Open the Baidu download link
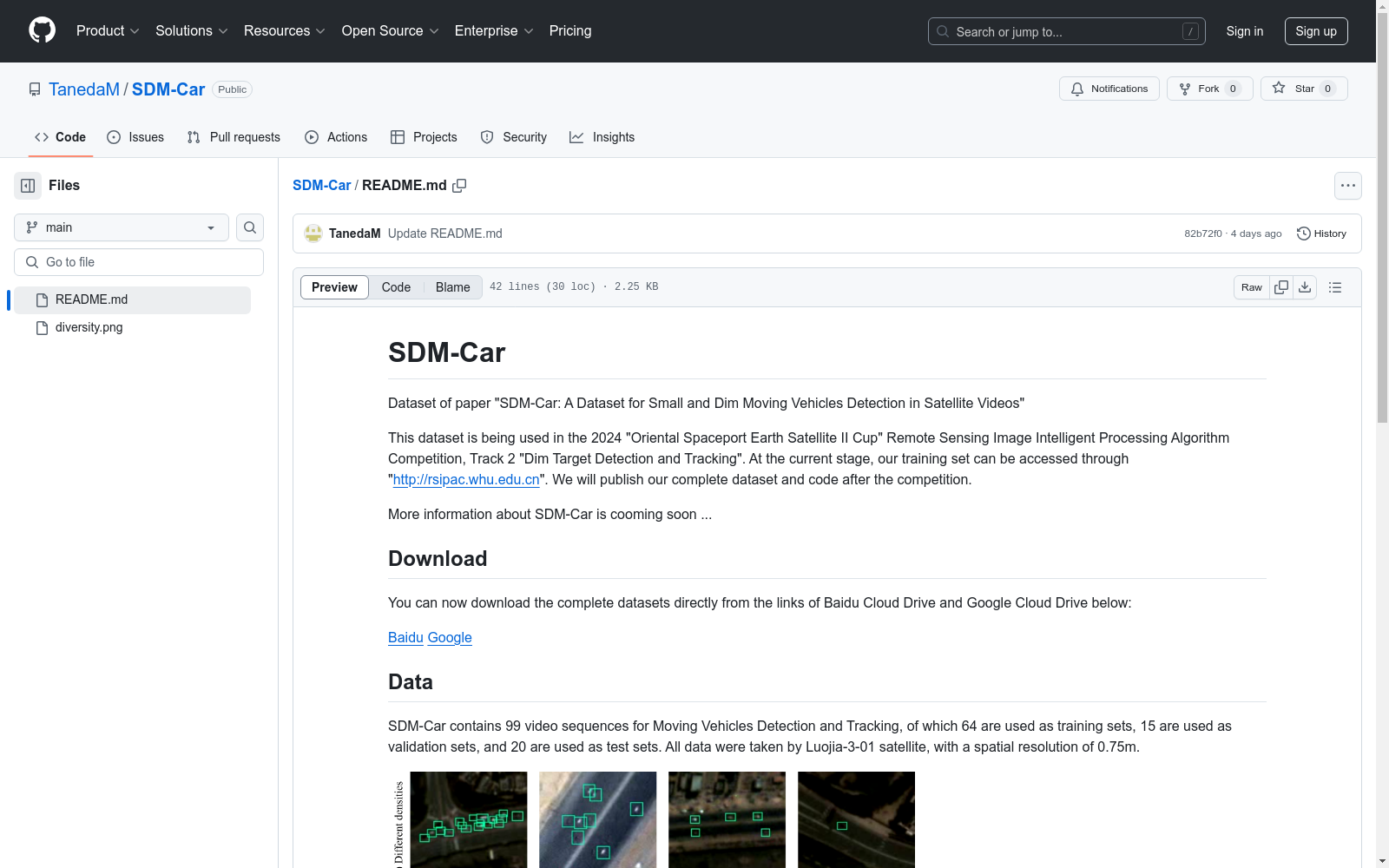 (405, 637)
